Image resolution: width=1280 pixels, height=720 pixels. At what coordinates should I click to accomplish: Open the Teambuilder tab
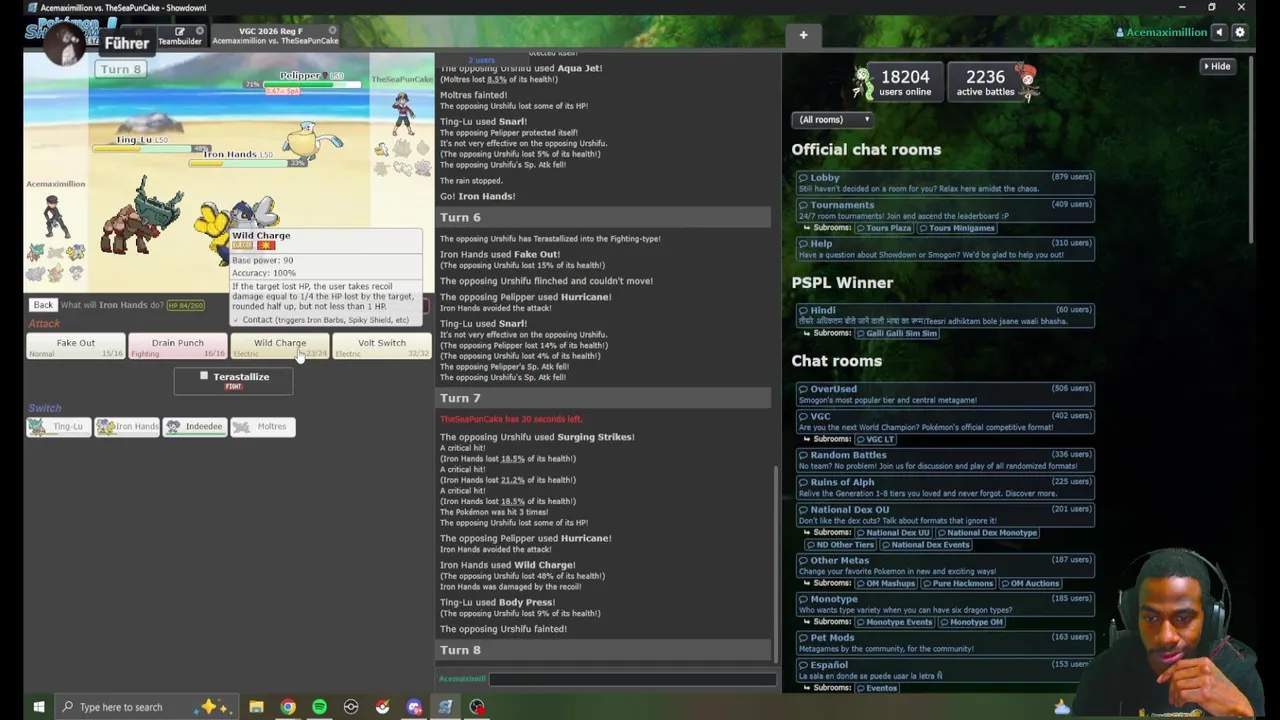(x=180, y=36)
